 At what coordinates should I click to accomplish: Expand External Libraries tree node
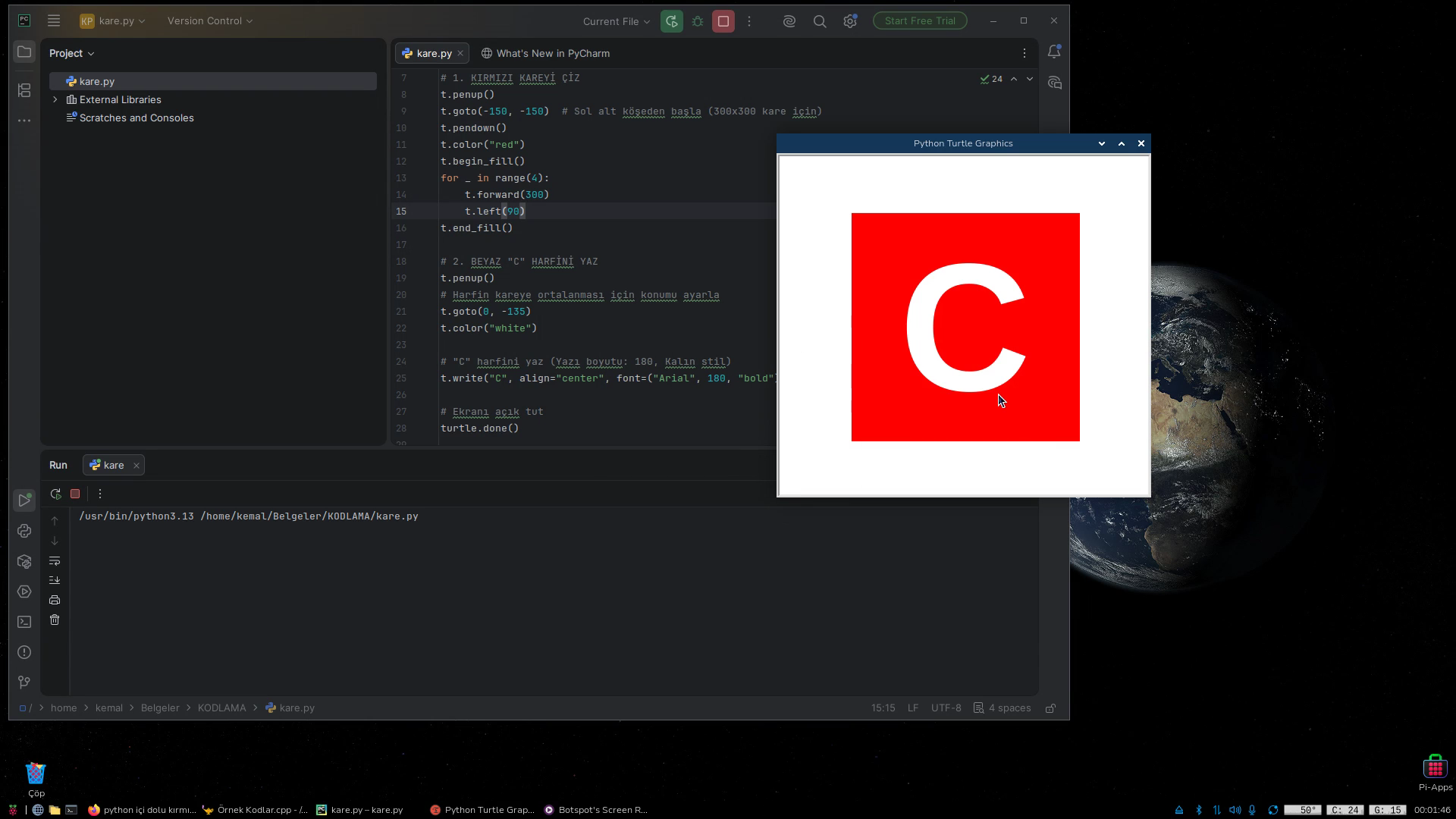coord(55,99)
